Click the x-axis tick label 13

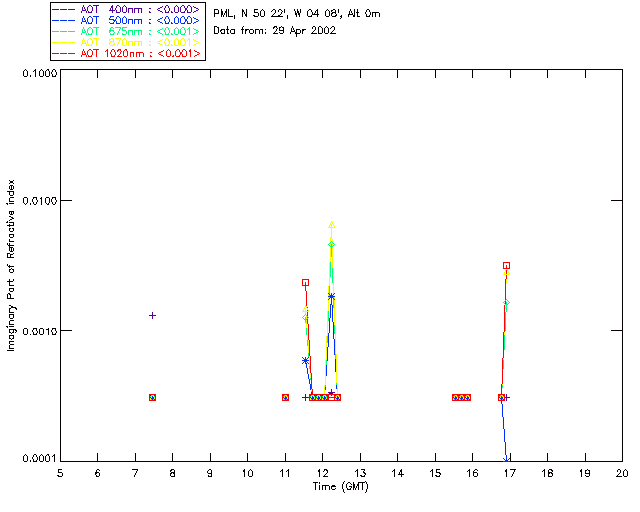click(x=360, y=473)
